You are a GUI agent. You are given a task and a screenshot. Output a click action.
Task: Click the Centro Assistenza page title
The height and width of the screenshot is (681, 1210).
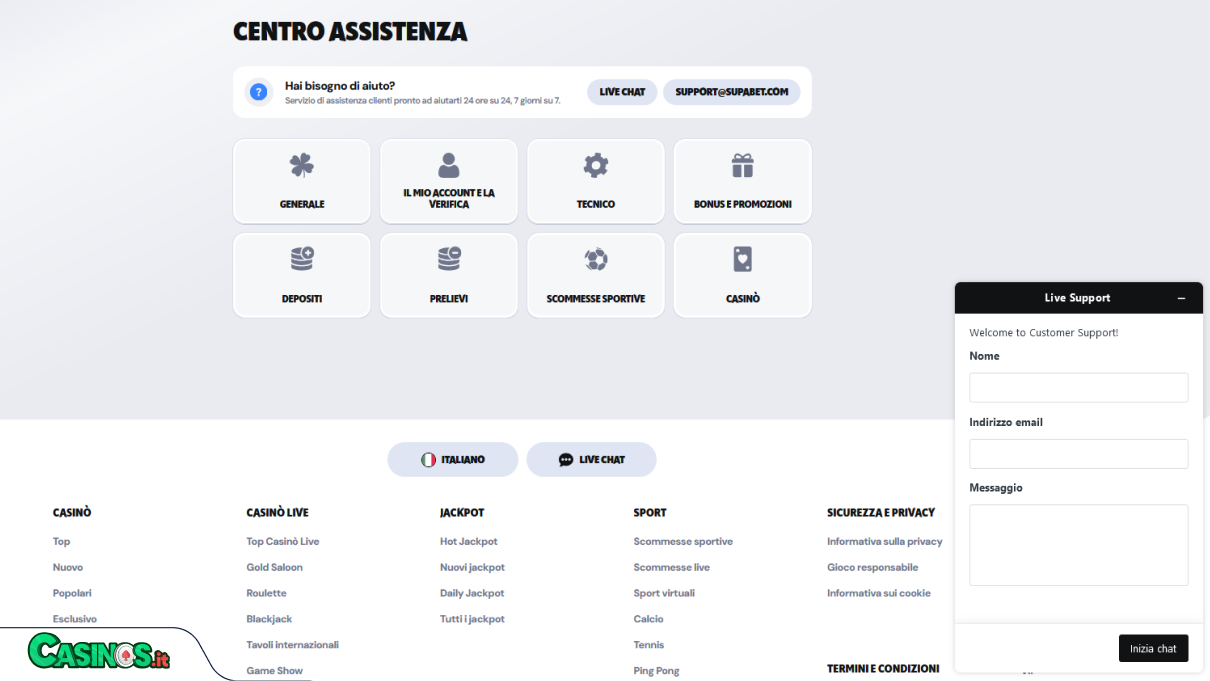click(350, 32)
